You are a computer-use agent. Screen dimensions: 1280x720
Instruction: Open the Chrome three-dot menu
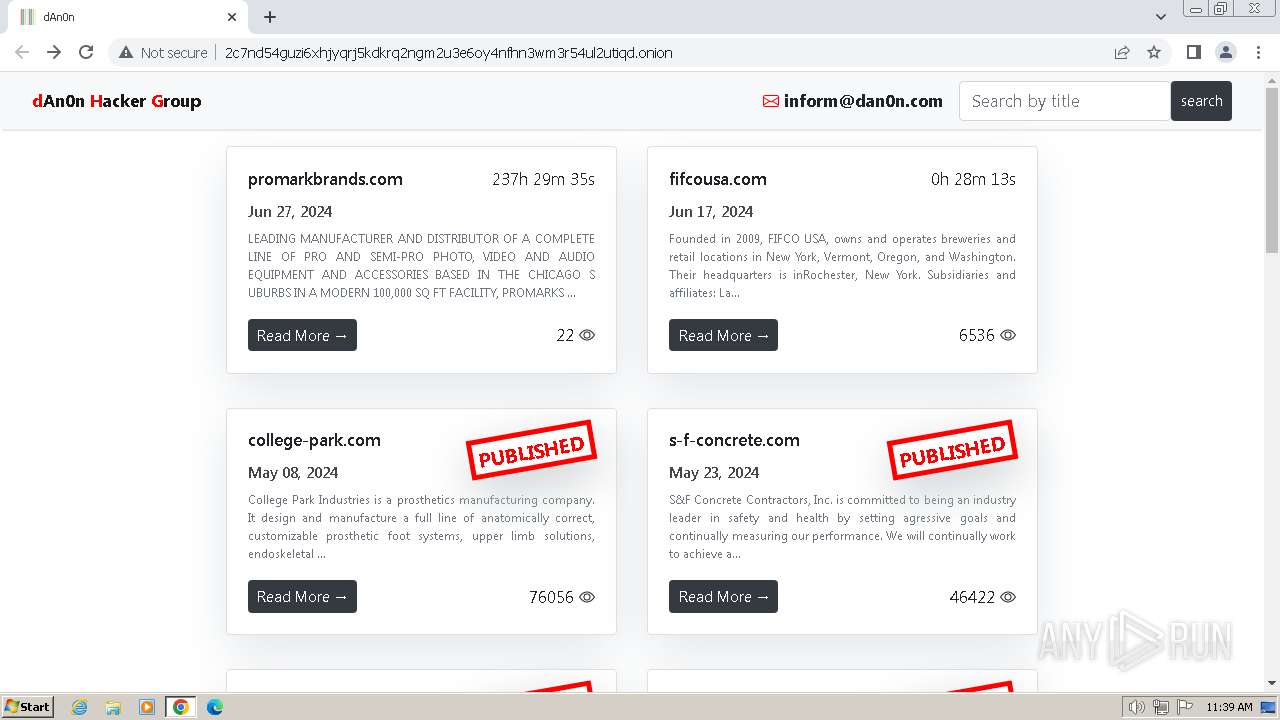1258,52
